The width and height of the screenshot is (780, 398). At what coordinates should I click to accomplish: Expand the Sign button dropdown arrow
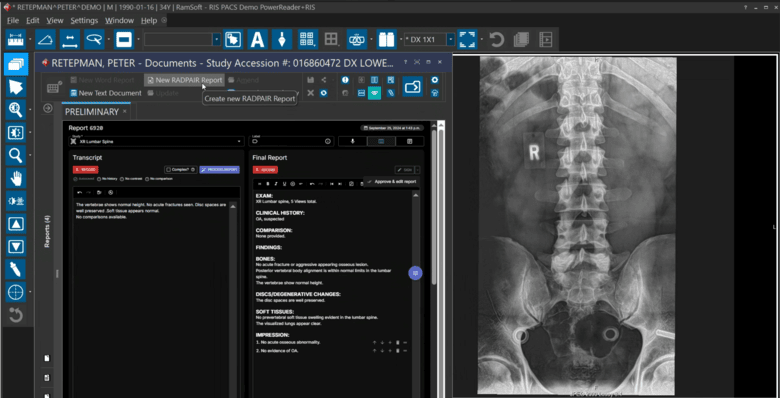417,170
